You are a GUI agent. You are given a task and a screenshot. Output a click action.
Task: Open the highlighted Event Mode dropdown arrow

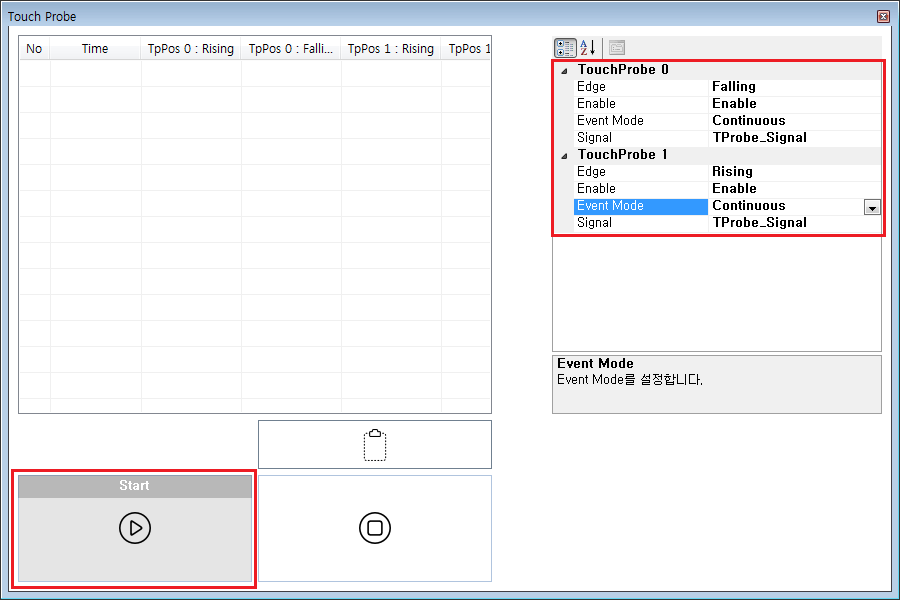(x=872, y=206)
